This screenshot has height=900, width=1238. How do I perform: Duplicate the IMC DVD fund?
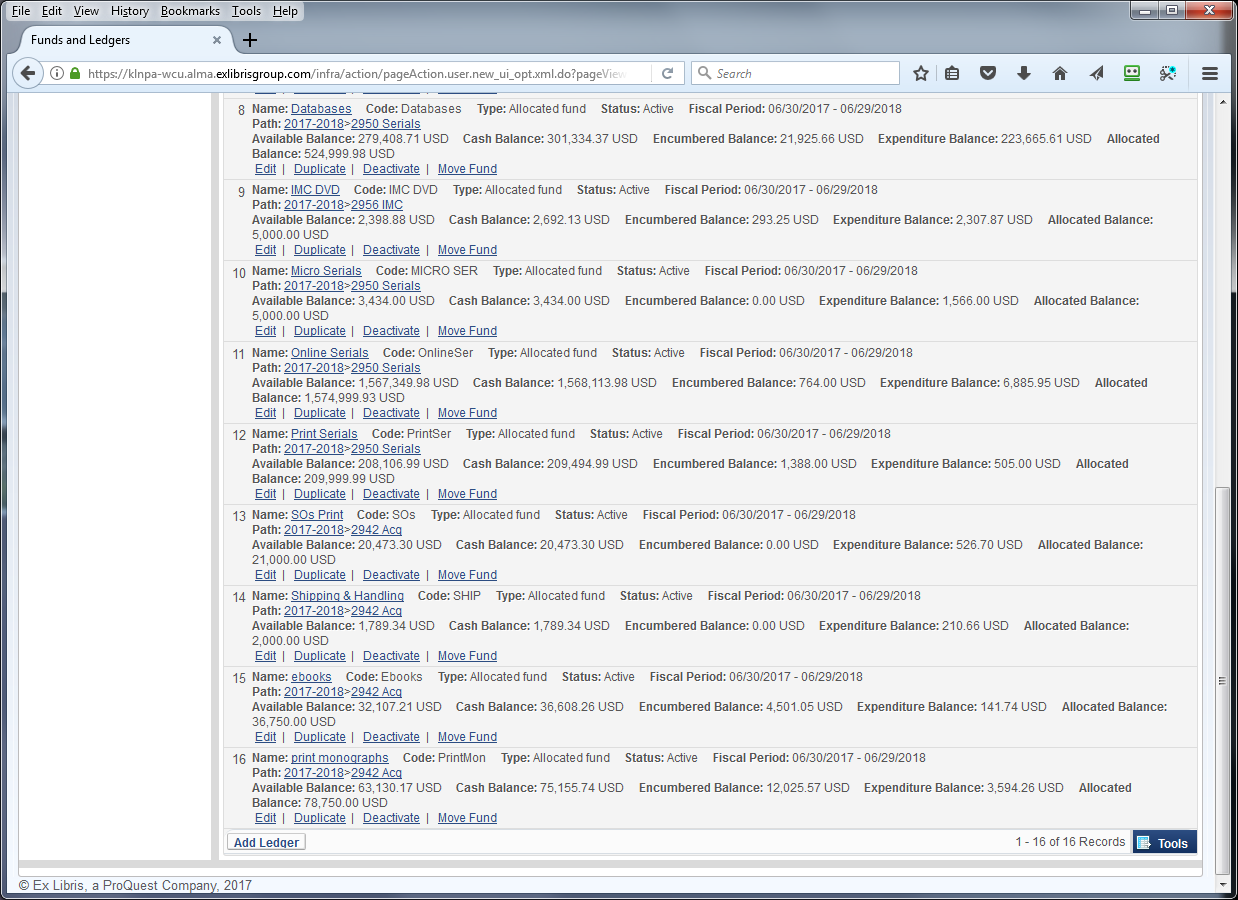tap(320, 250)
